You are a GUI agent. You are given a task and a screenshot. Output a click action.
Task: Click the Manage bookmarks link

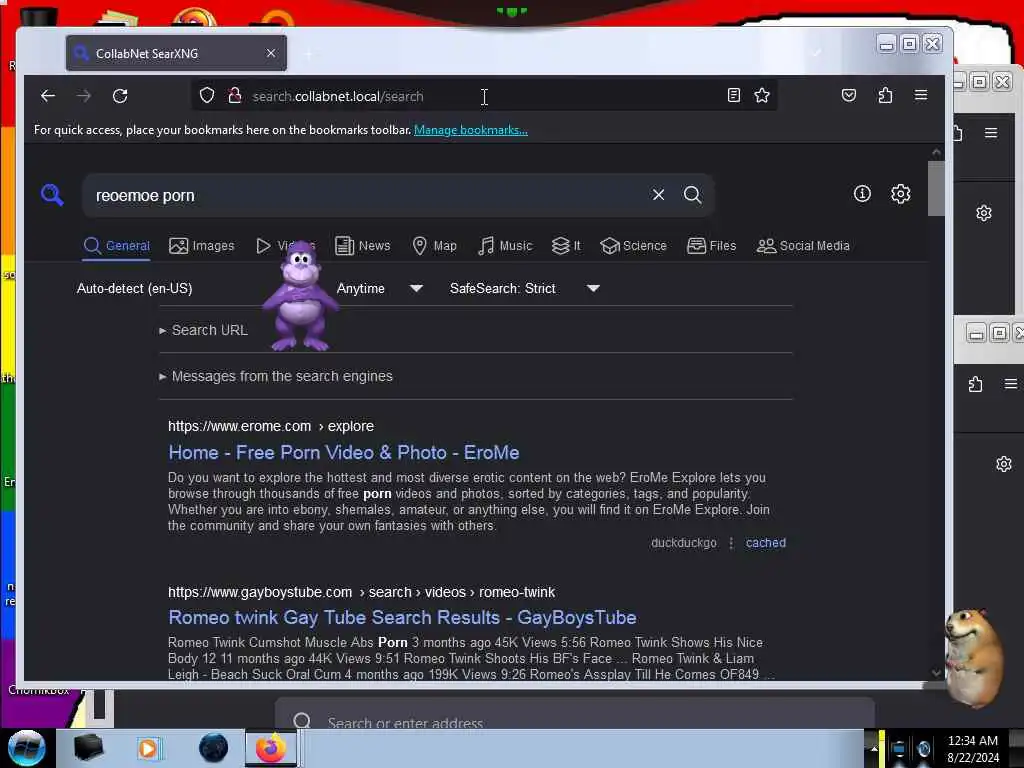pyautogui.click(x=471, y=130)
